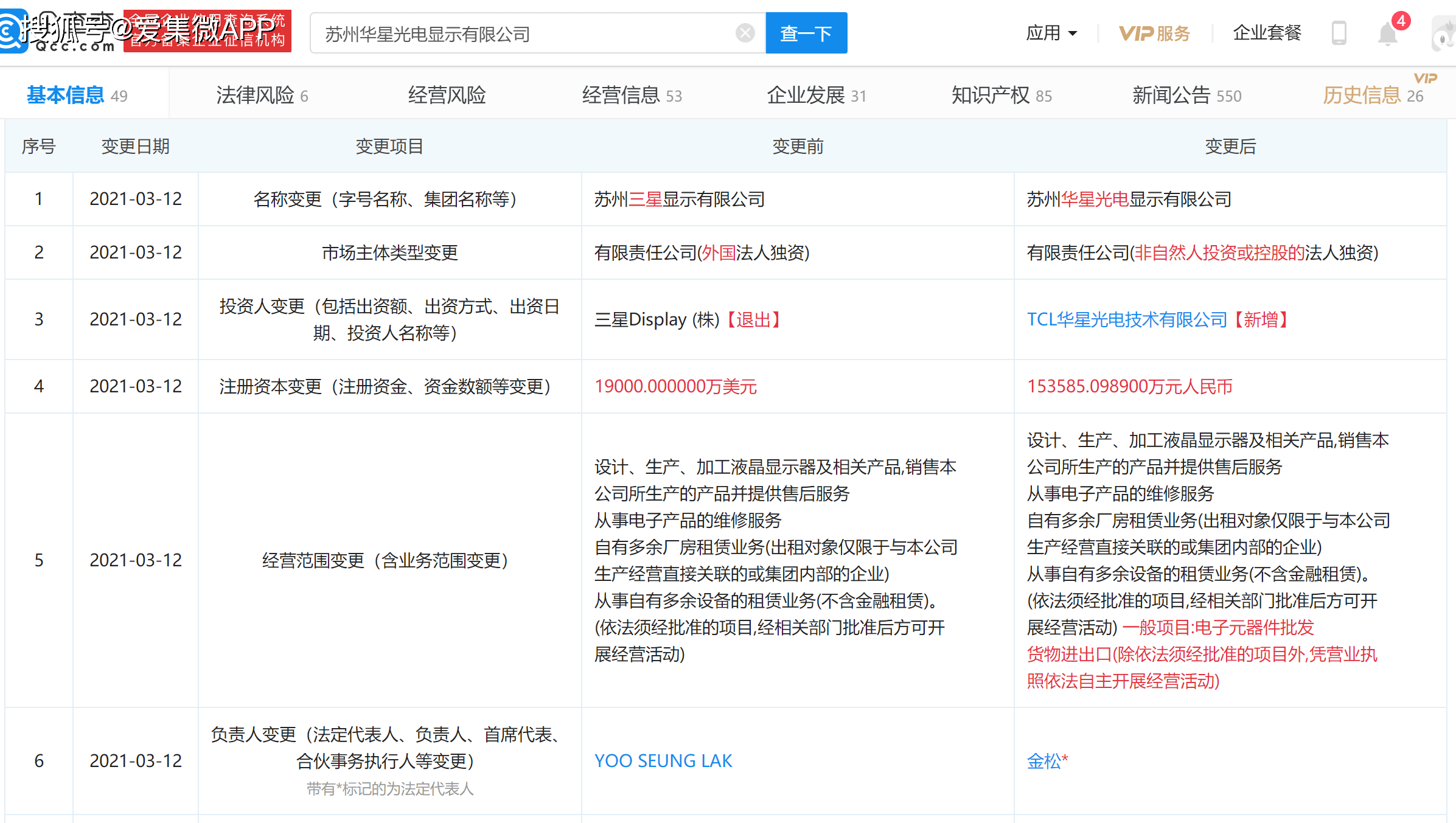
Task: Switch to 经营风险 tab
Action: point(447,95)
